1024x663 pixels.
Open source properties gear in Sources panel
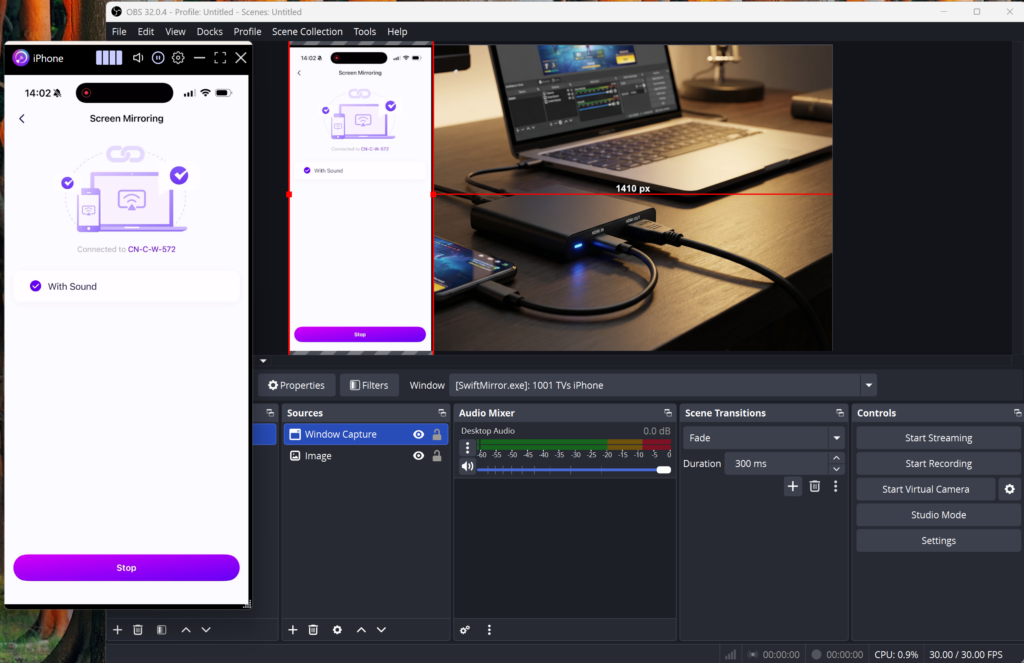[x=337, y=630]
